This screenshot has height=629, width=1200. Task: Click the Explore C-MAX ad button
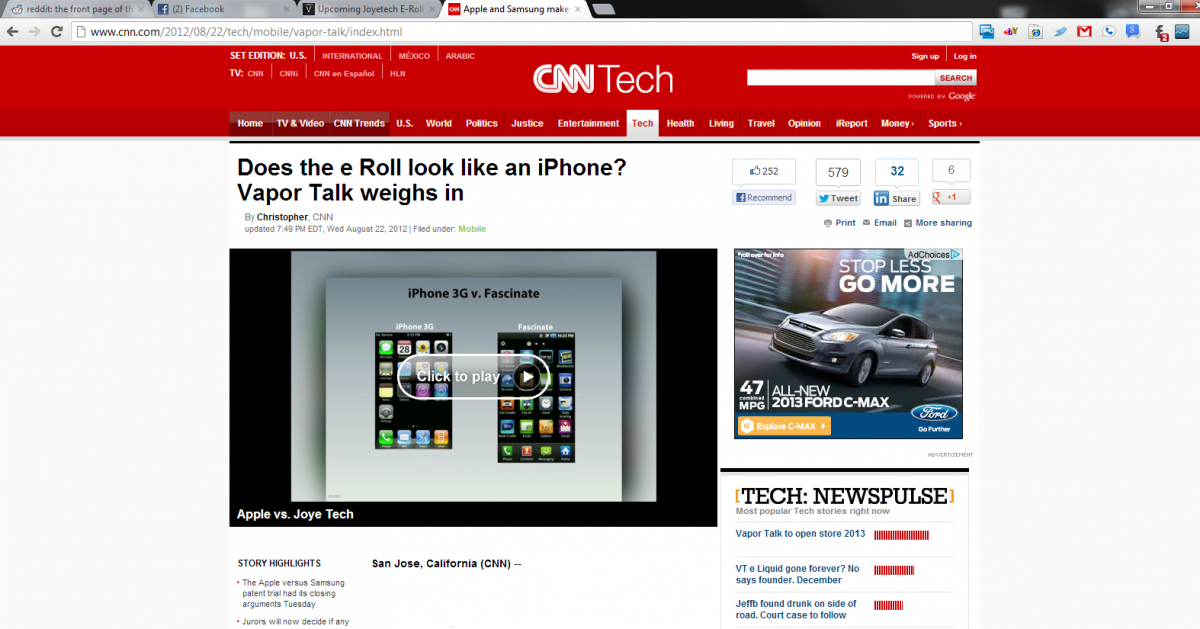(x=784, y=426)
